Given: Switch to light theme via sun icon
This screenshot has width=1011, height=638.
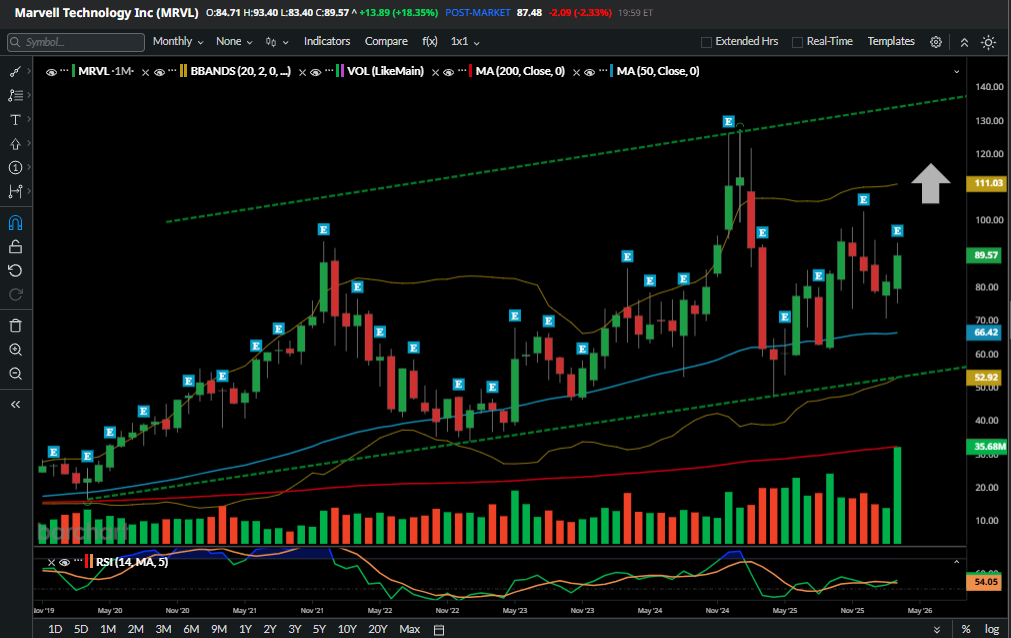Looking at the screenshot, I should (988, 42).
